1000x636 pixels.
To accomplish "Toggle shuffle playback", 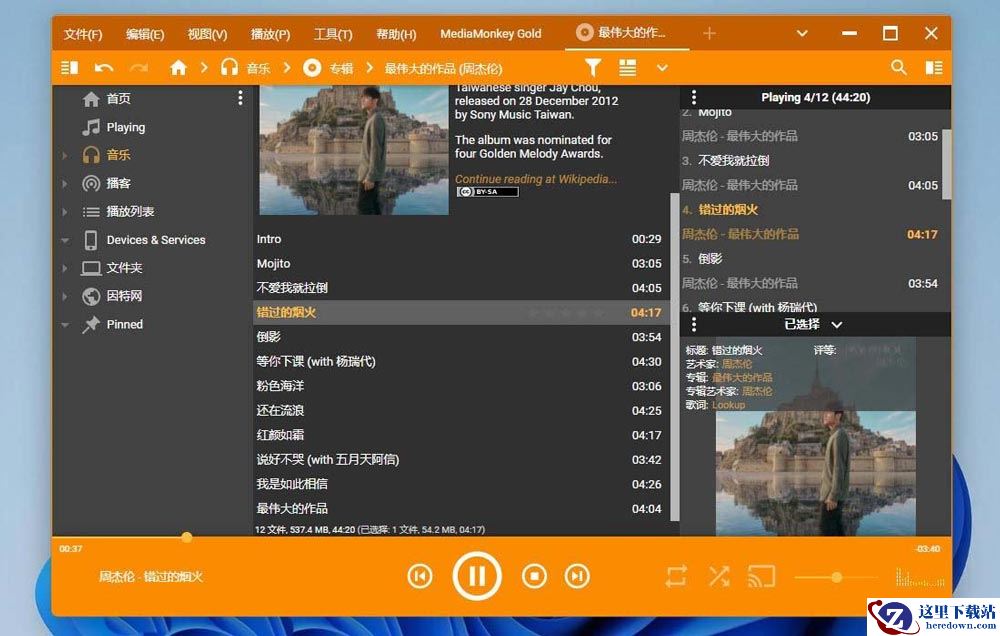I will pyautogui.click(x=719, y=576).
